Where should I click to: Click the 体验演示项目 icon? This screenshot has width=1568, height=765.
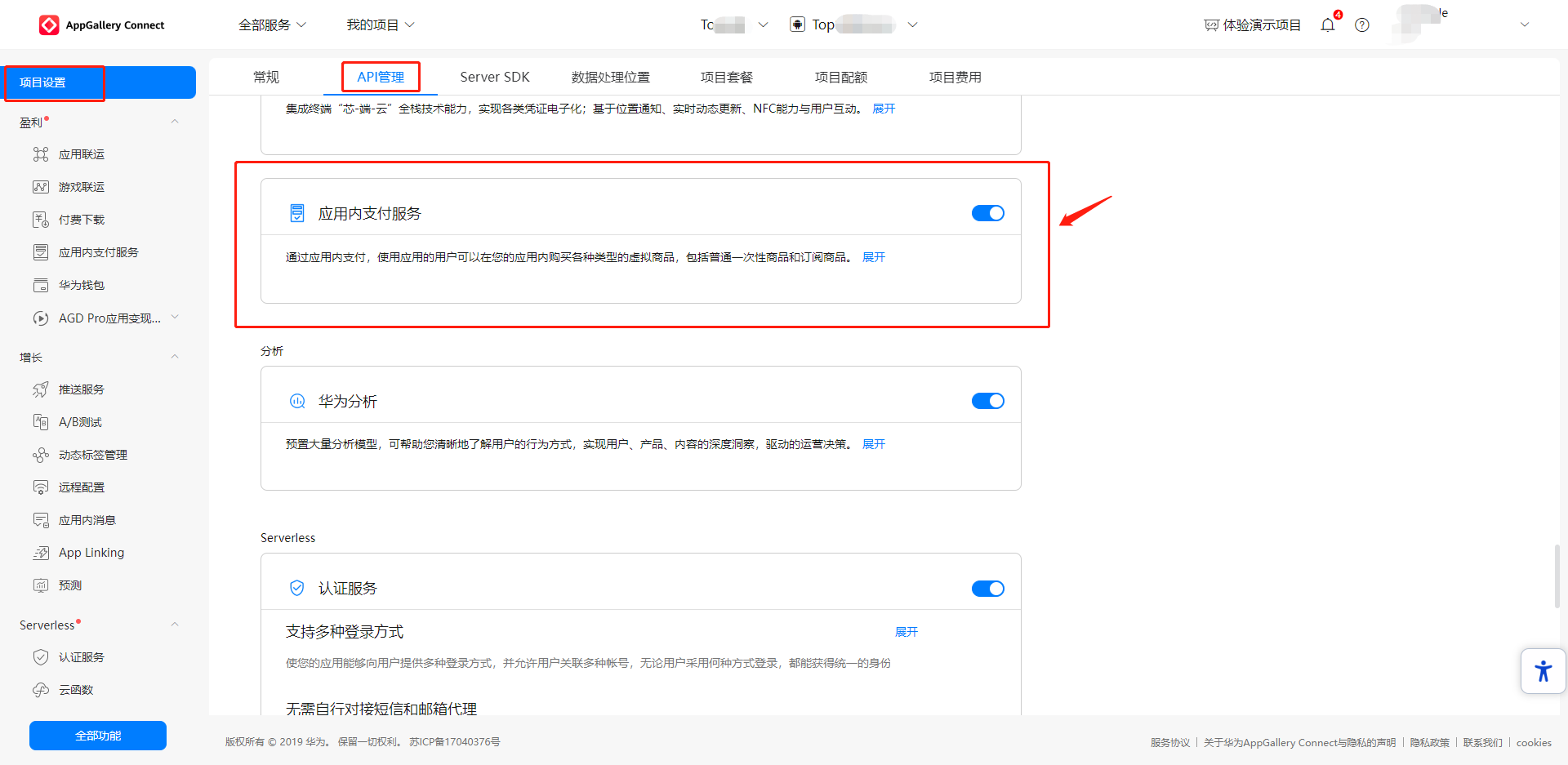pos(1211,25)
